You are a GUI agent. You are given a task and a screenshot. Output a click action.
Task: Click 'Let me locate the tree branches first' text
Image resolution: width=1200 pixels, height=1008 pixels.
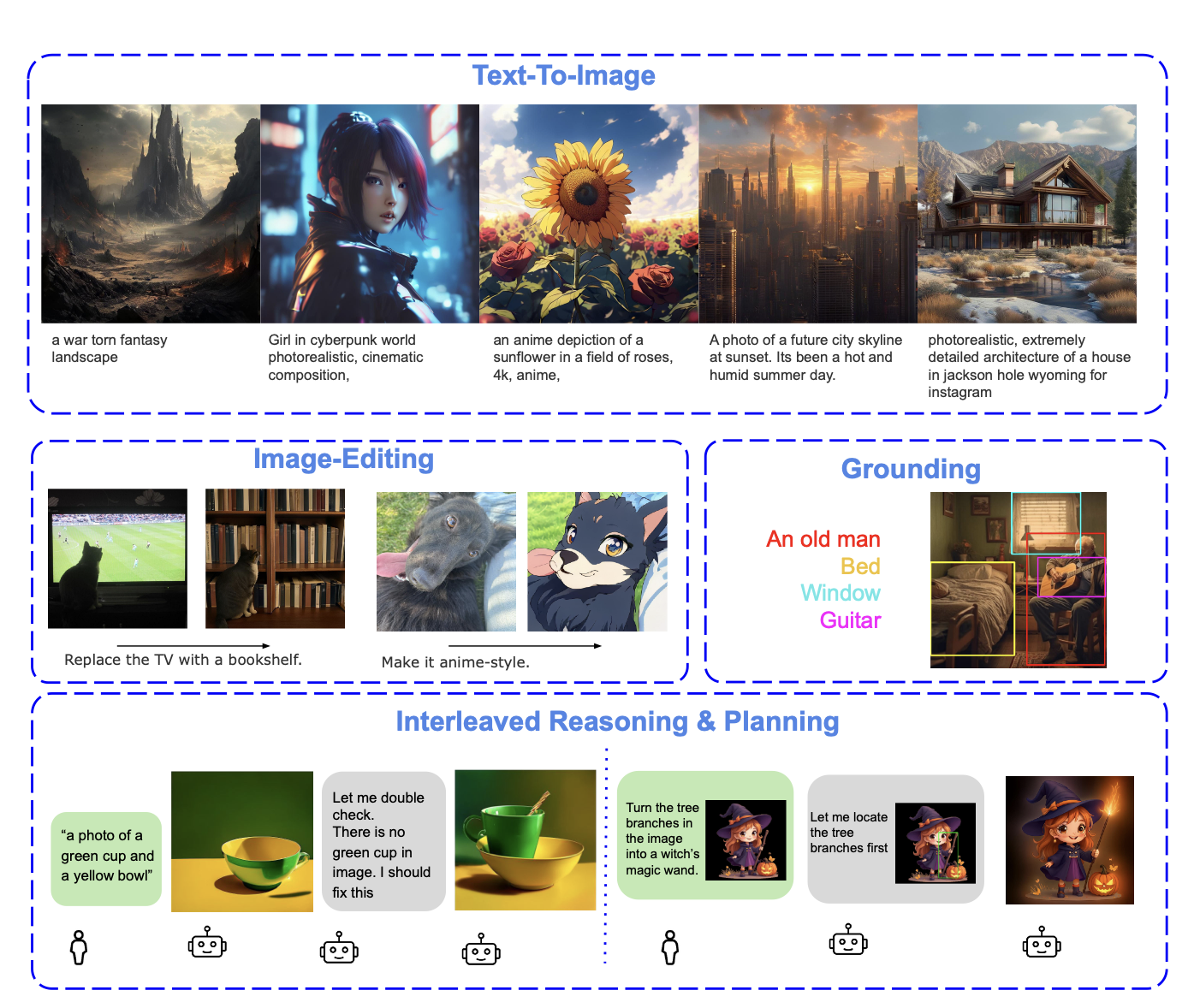click(849, 833)
